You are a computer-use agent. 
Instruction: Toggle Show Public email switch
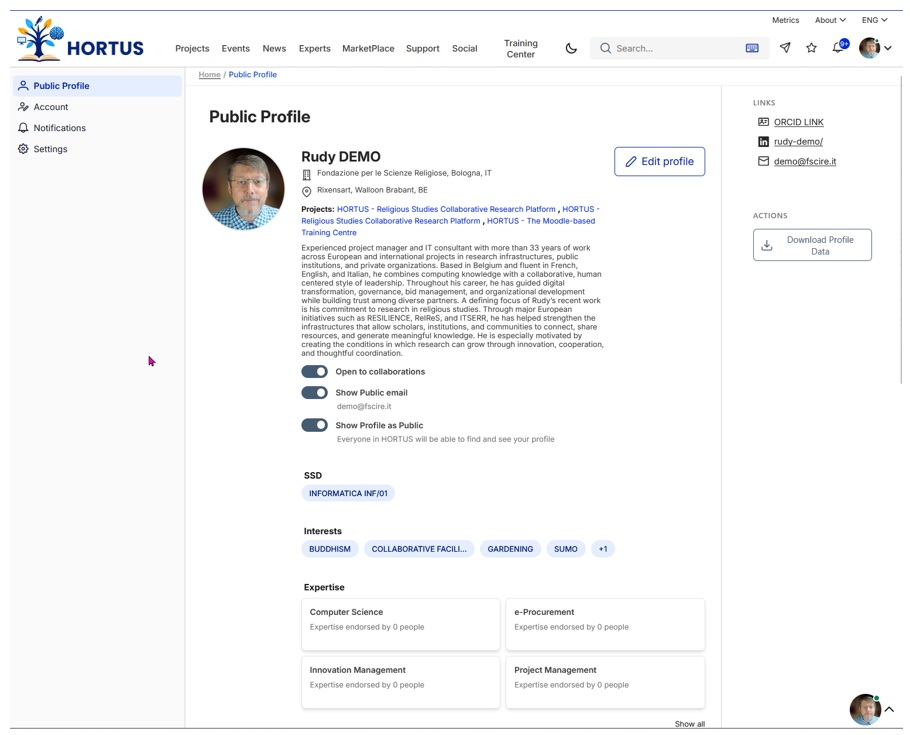coord(315,392)
